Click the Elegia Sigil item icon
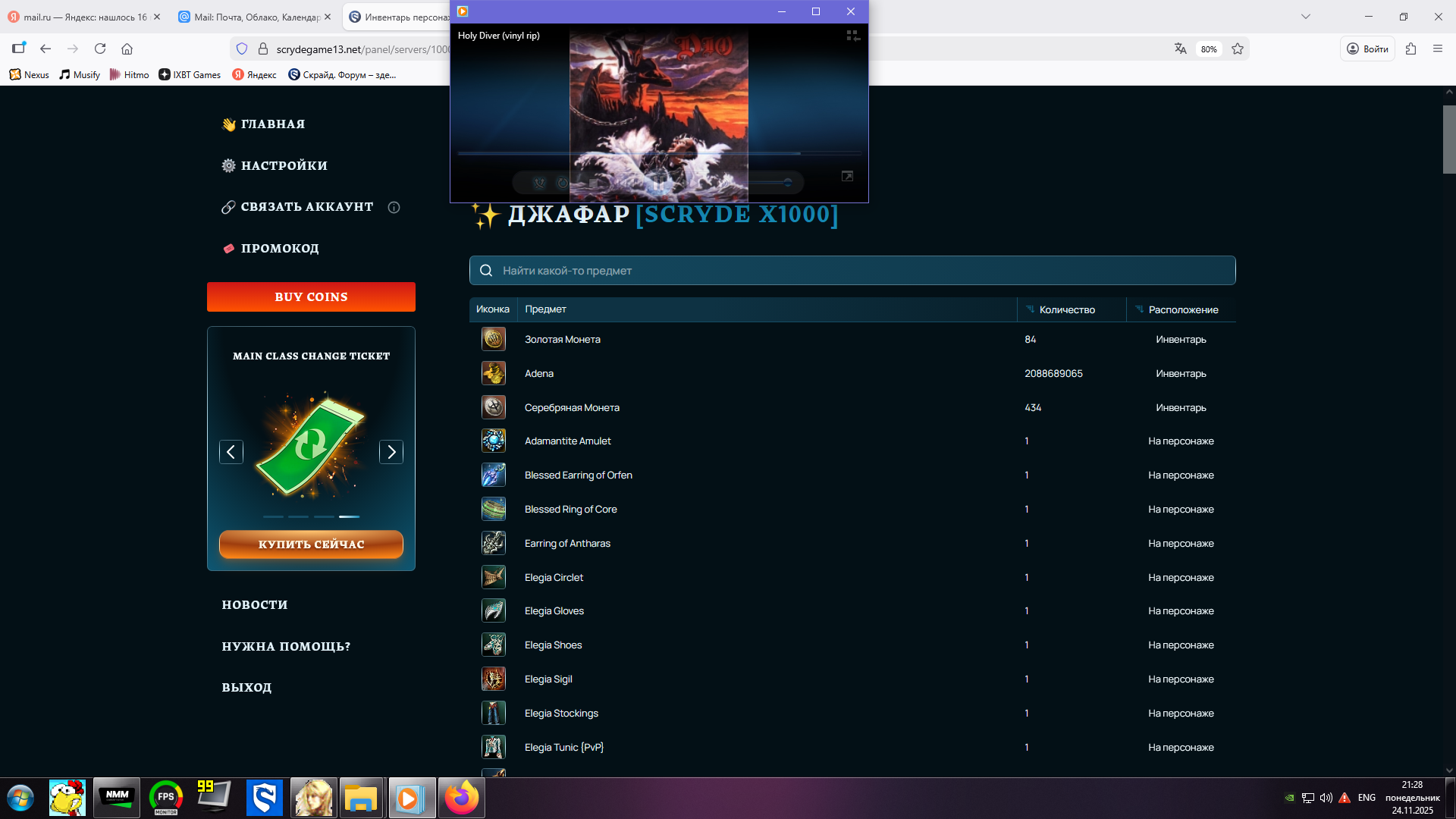1456x819 pixels. coord(494,679)
